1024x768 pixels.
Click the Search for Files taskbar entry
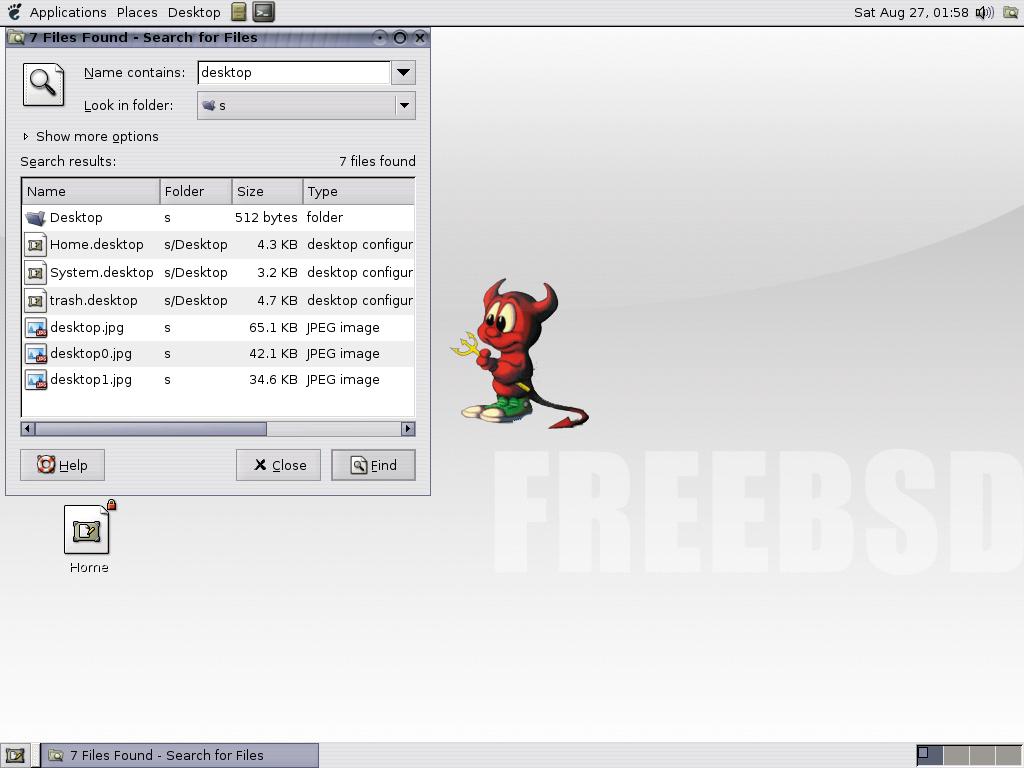tap(180, 756)
